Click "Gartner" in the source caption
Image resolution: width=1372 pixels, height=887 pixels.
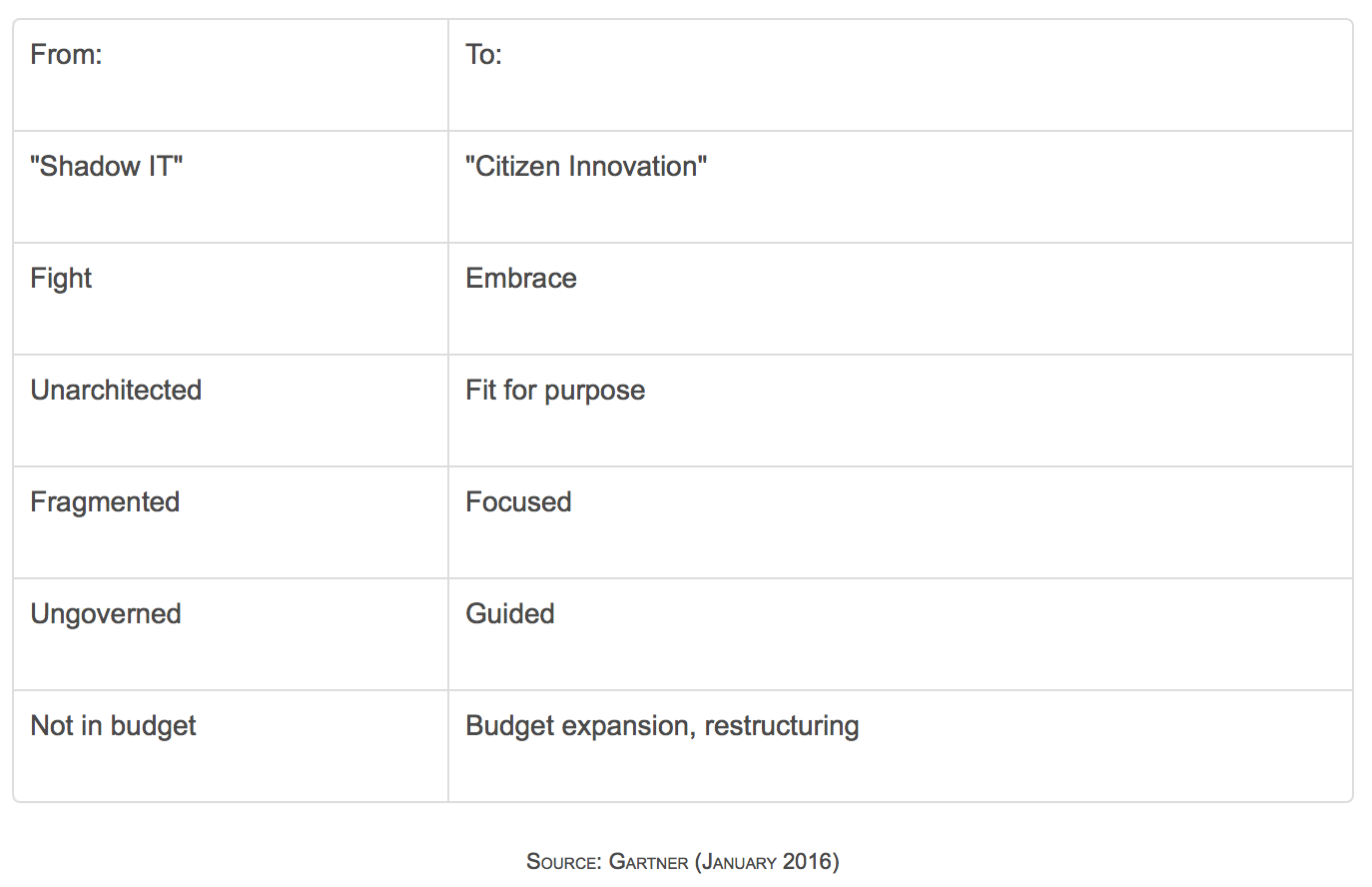click(x=648, y=862)
